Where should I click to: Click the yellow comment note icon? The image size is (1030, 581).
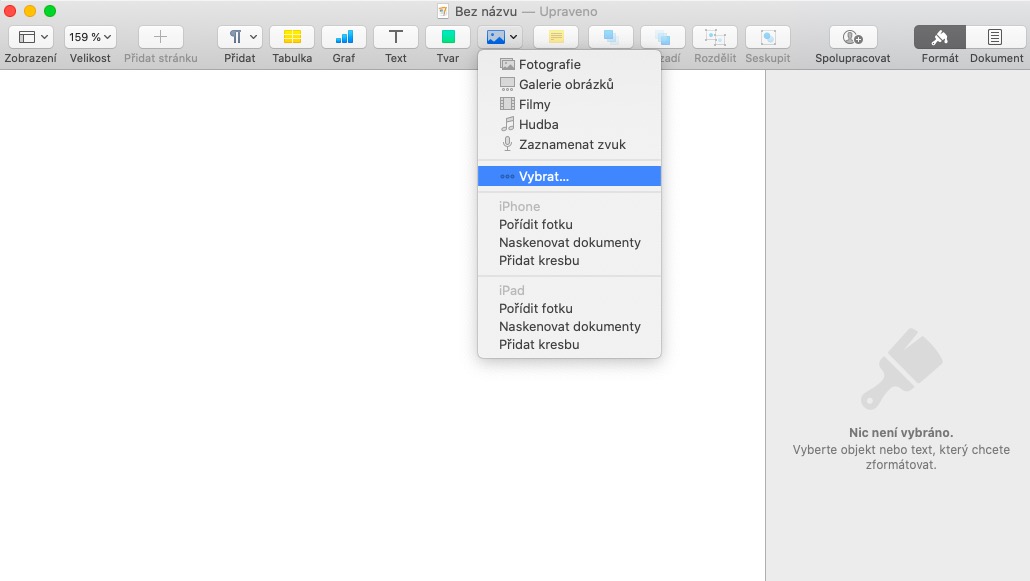click(x=556, y=37)
